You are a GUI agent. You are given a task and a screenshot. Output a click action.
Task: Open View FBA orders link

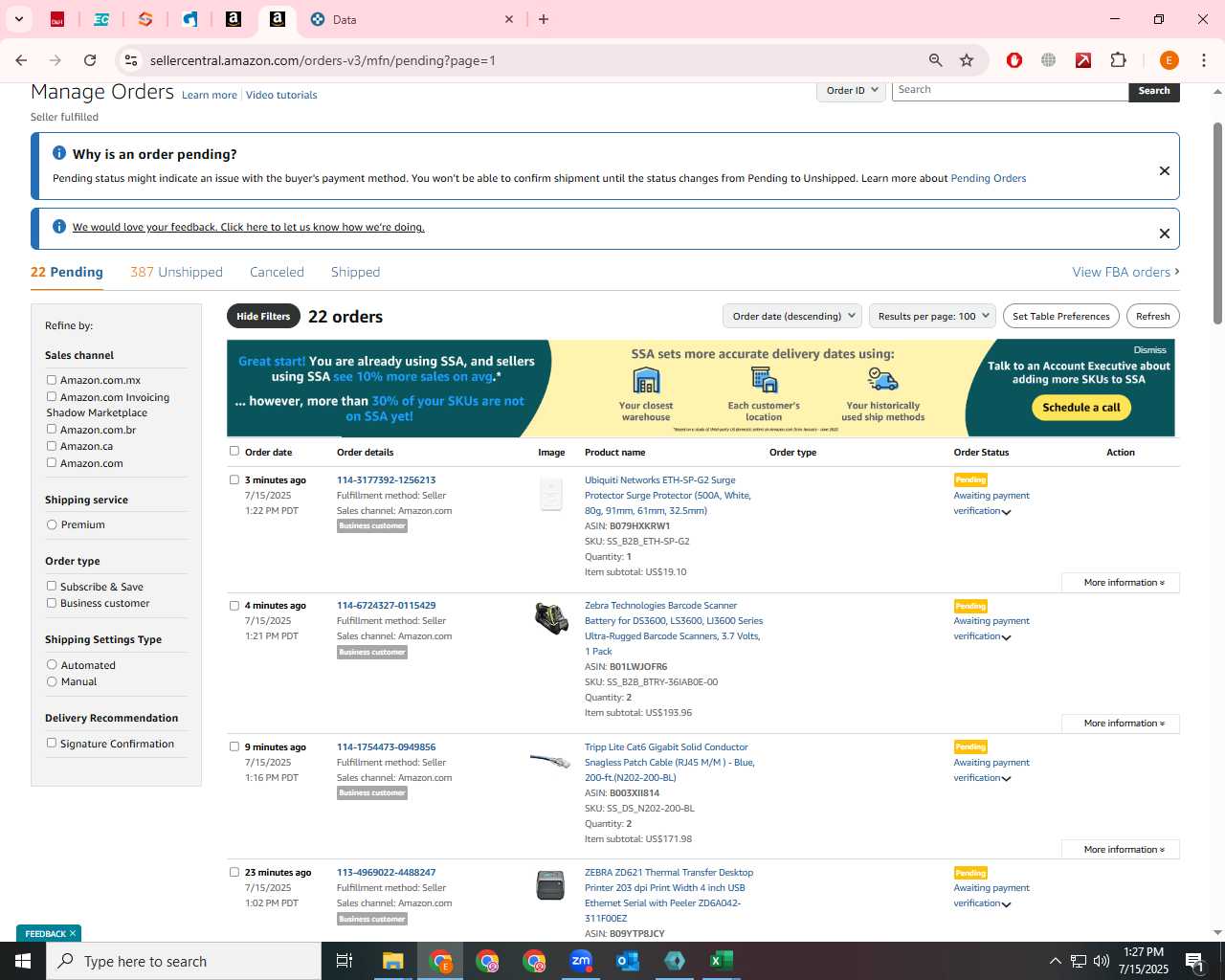point(1125,272)
